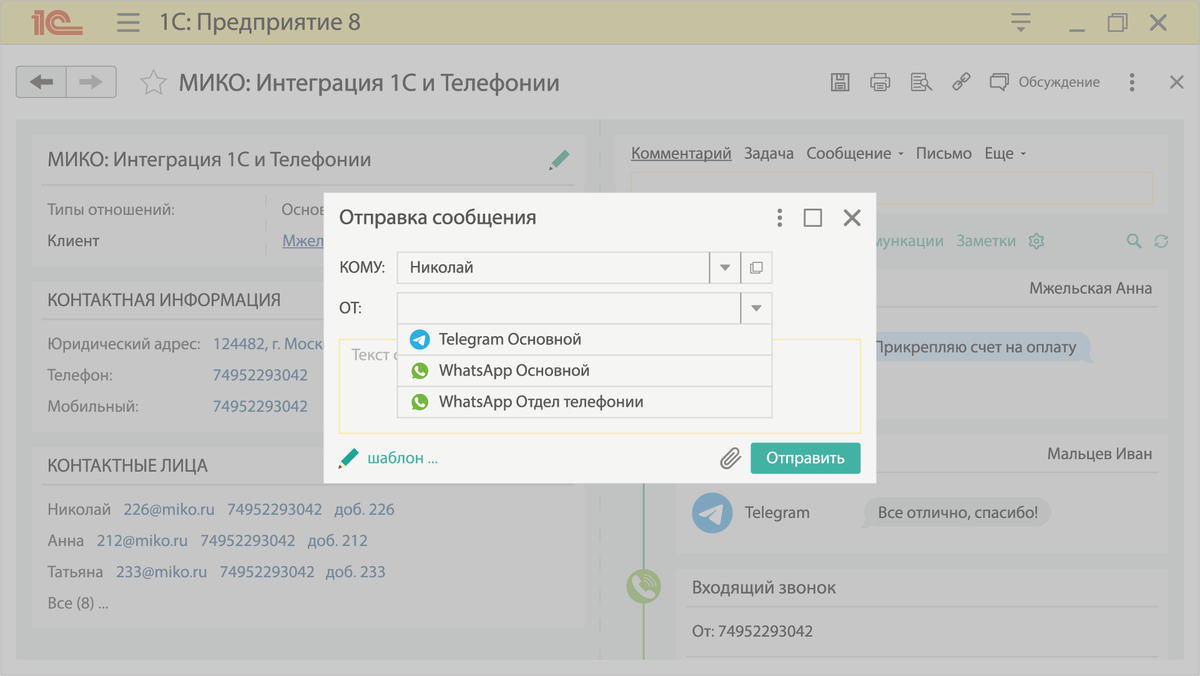
Task: Copy link with the chain icon
Action: [x=961, y=83]
